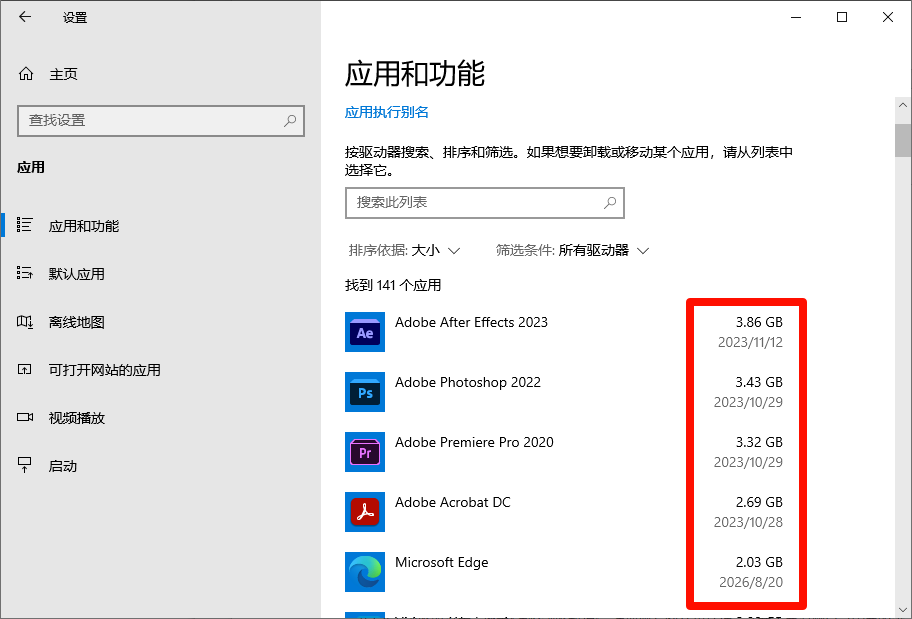Go back with the arrow icon
912x619 pixels.
coord(24,17)
